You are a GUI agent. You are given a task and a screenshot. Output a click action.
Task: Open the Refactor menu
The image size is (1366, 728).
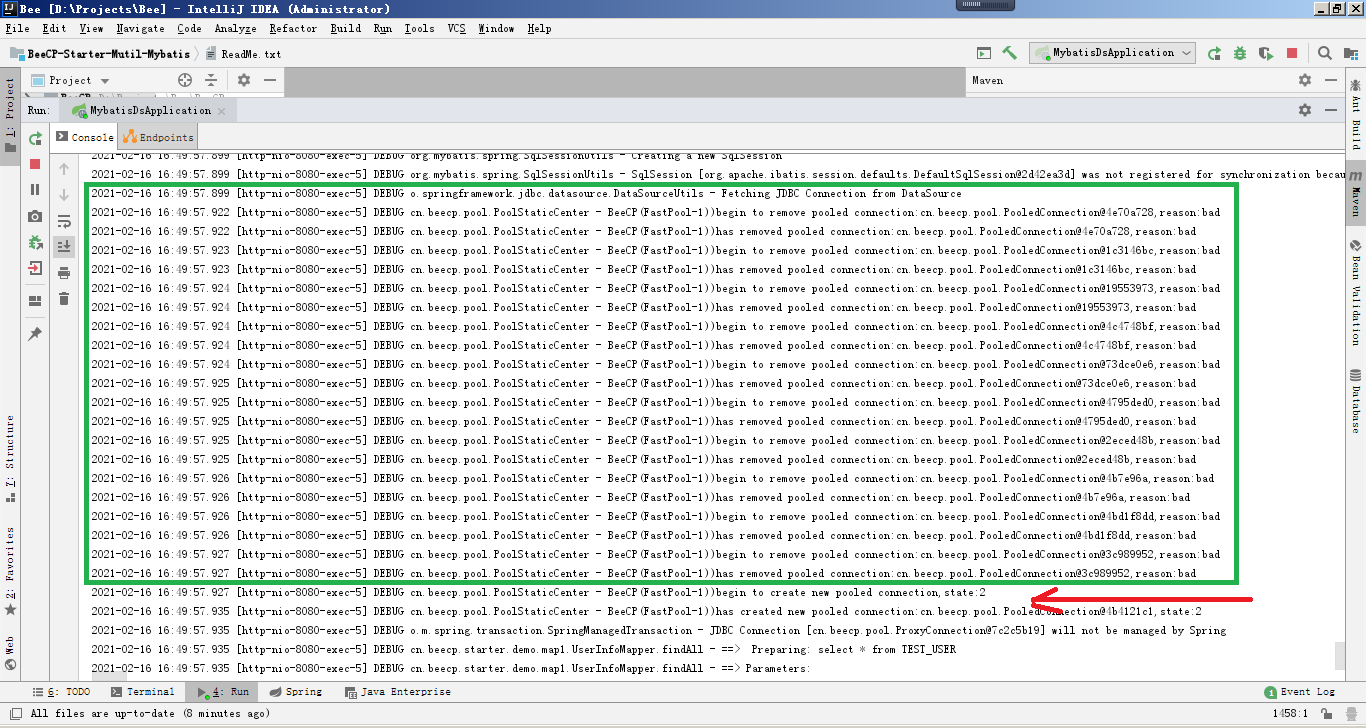pos(293,28)
